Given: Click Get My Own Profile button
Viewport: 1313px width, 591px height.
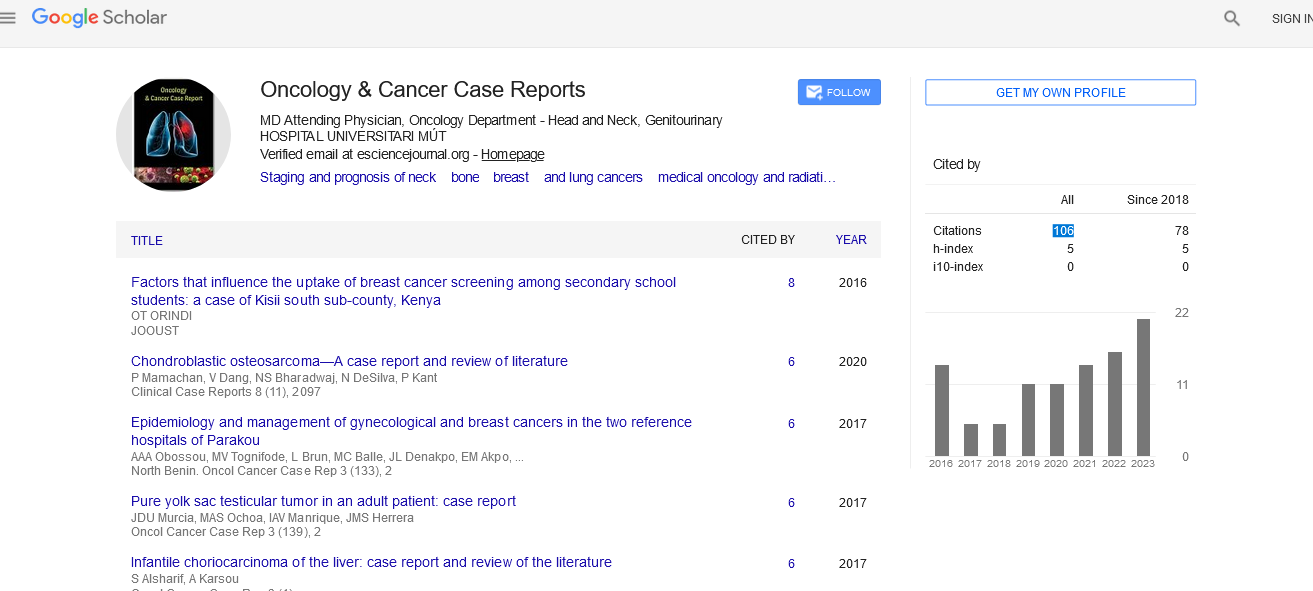Looking at the screenshot, I should tap(1060, 92).
